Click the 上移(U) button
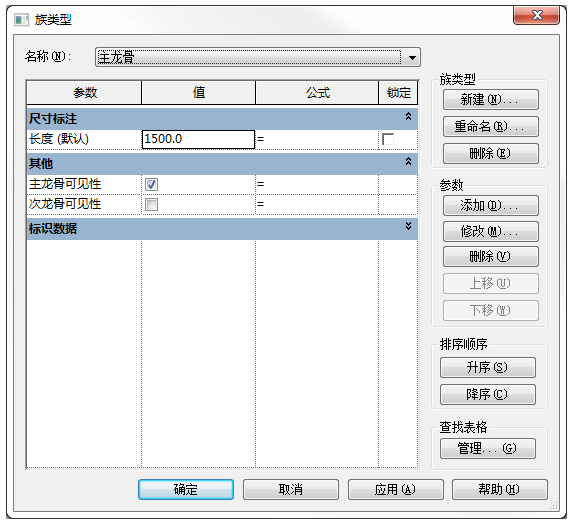Screen dimensions: 577x528 coord(491,284)
